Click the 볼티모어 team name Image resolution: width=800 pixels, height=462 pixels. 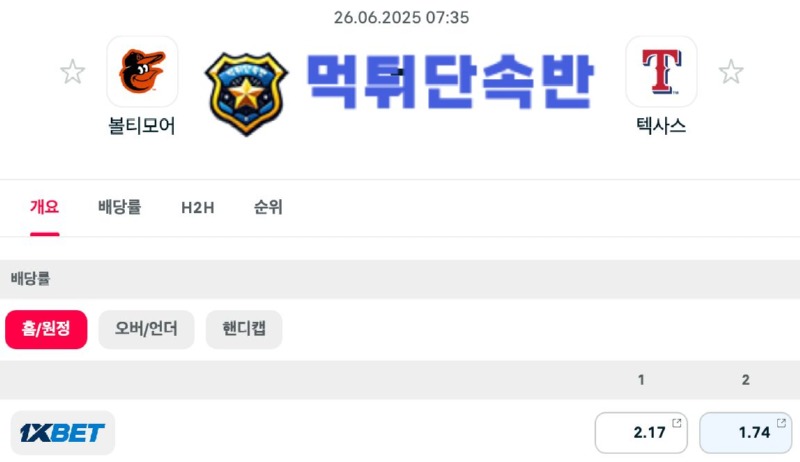(142, 125)
